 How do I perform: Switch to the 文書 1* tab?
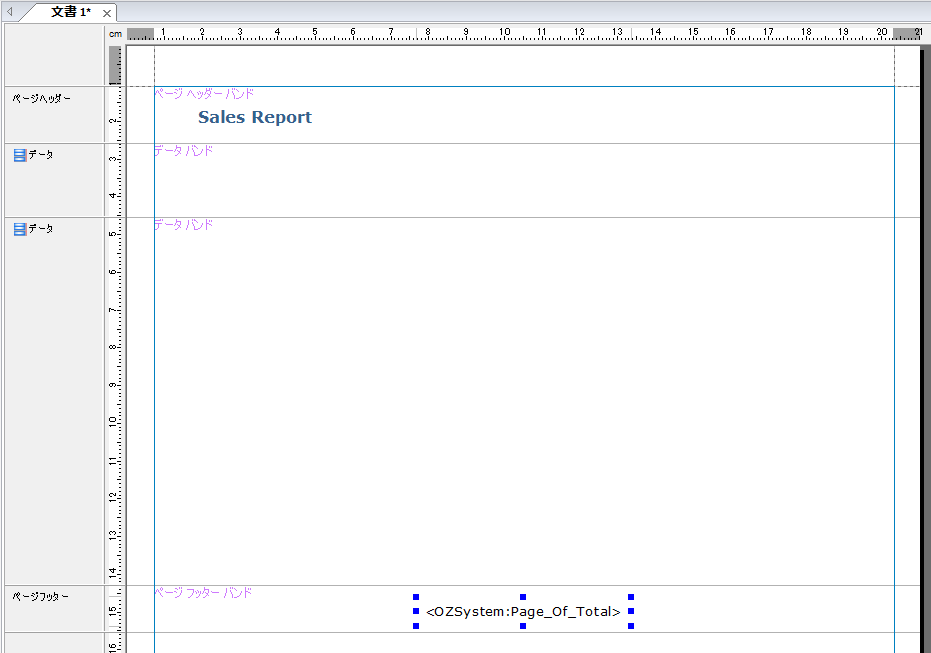click(x=70, y=12)
